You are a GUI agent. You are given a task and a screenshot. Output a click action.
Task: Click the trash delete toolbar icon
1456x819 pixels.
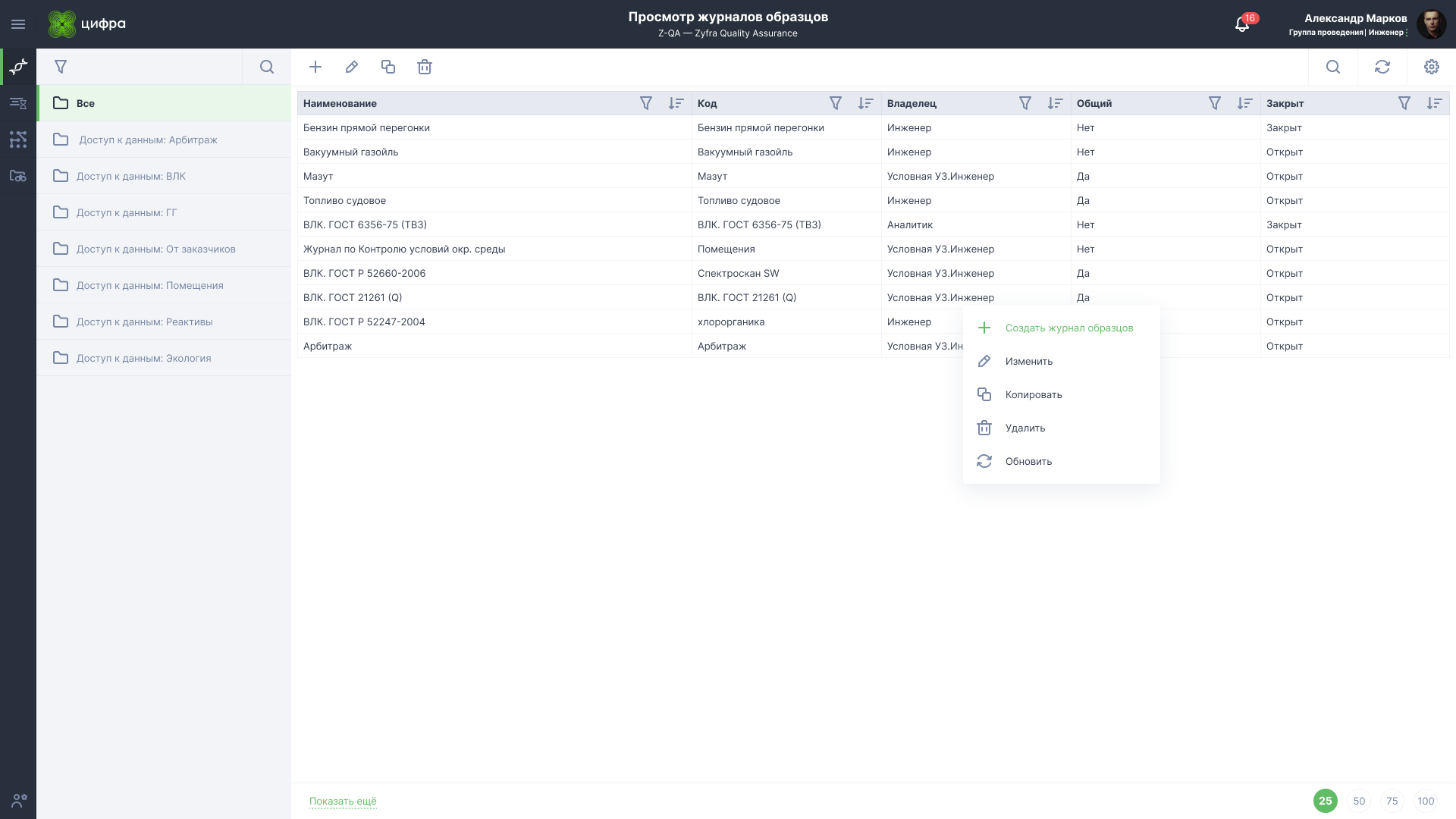pyautogui.click(x=425, y=67)
